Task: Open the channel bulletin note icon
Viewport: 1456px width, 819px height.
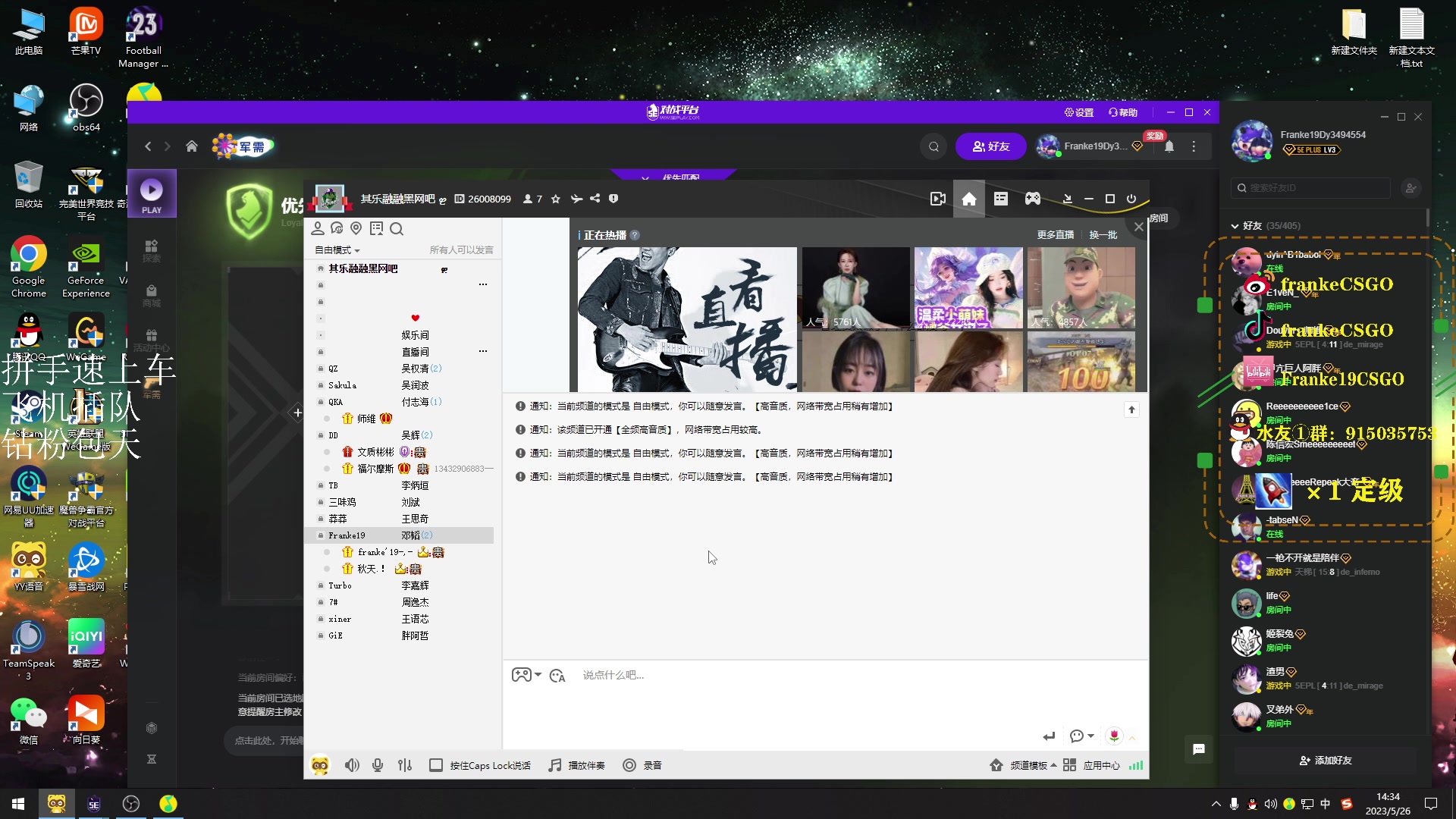Action: (376, 228)
